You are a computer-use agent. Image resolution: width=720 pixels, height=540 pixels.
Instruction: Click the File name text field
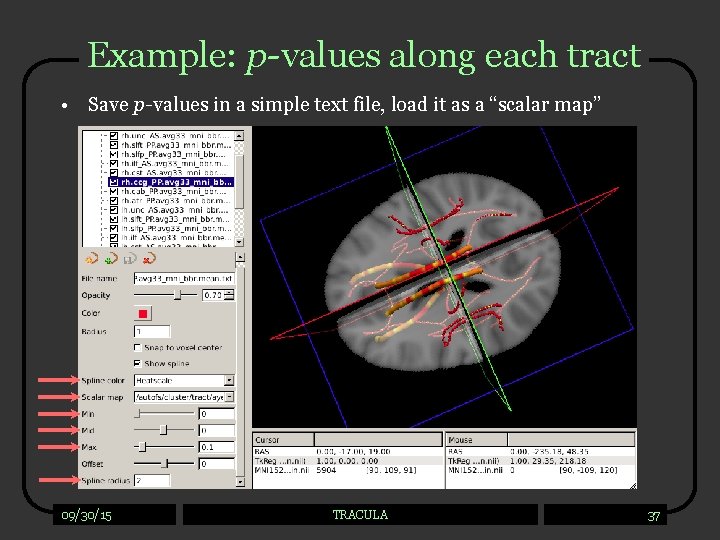[x=184, y=278]
